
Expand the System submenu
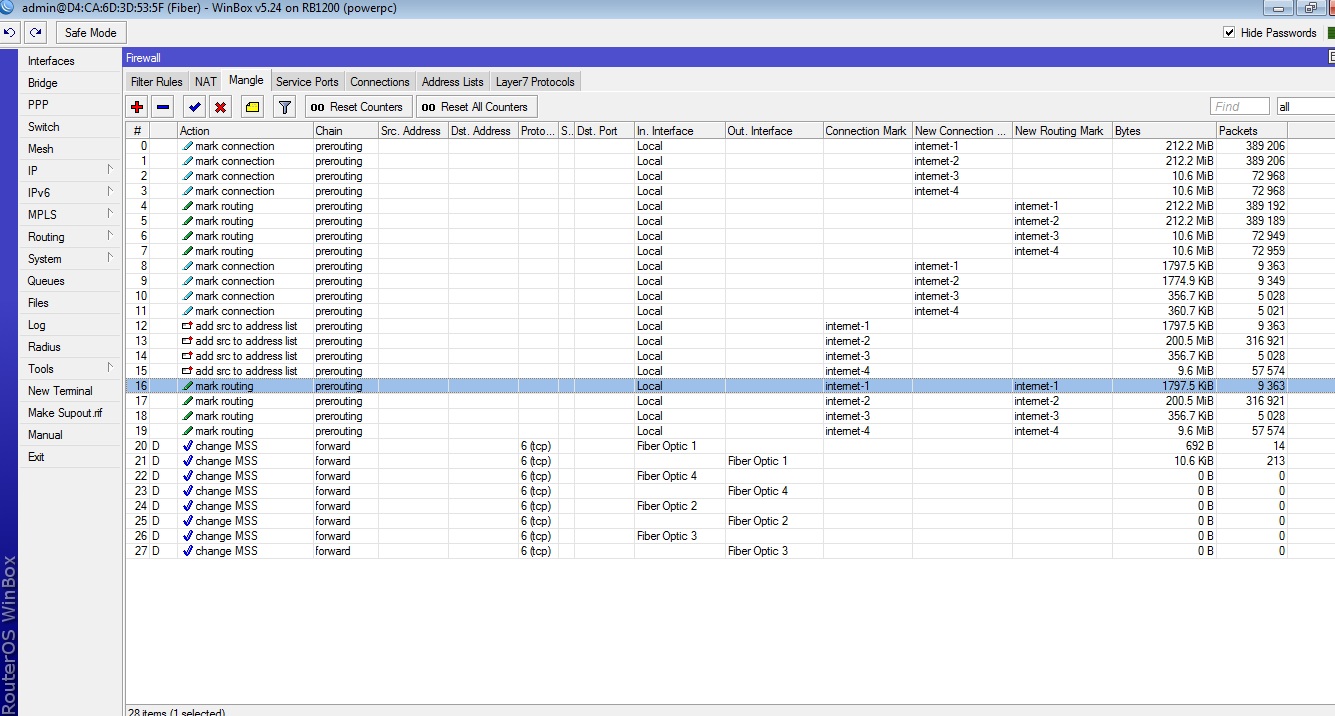70,259
